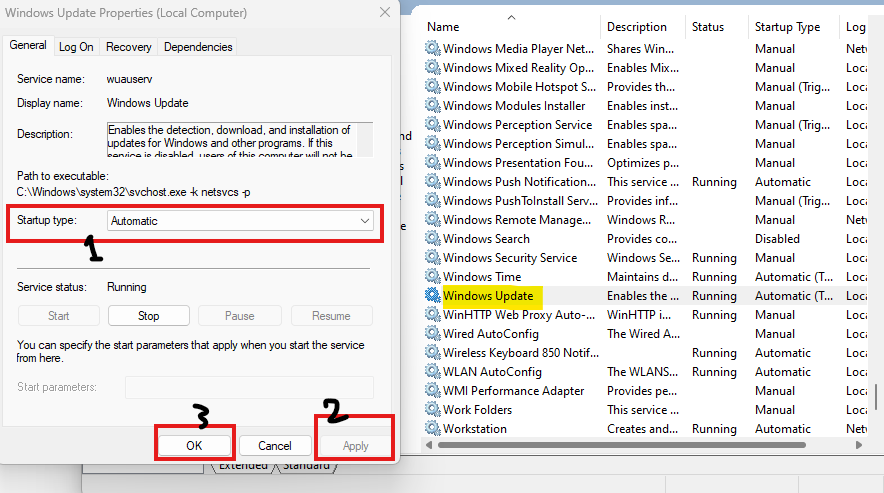Click the gear icon beside Windows PushToInstall Serv...
Viewport: 884px width, 493px height.
coord(432,200)
